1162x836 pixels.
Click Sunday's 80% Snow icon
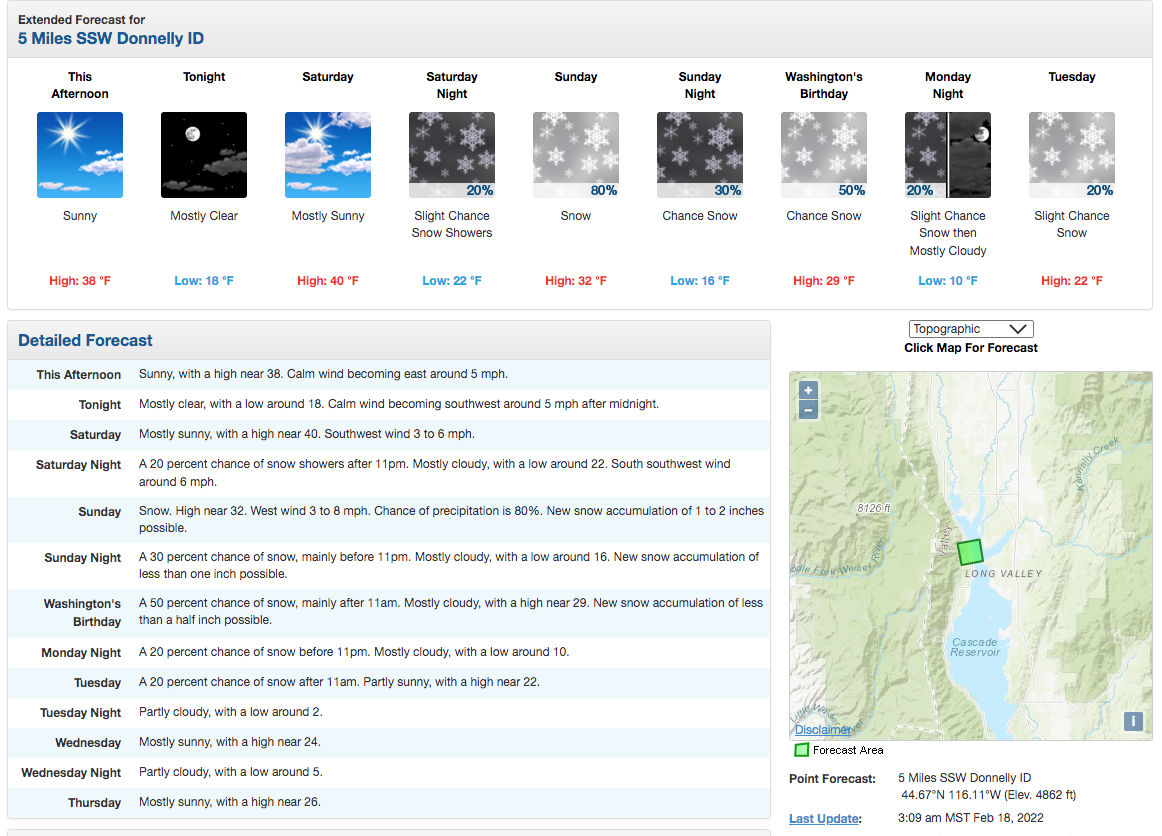(x=576, y=155)
